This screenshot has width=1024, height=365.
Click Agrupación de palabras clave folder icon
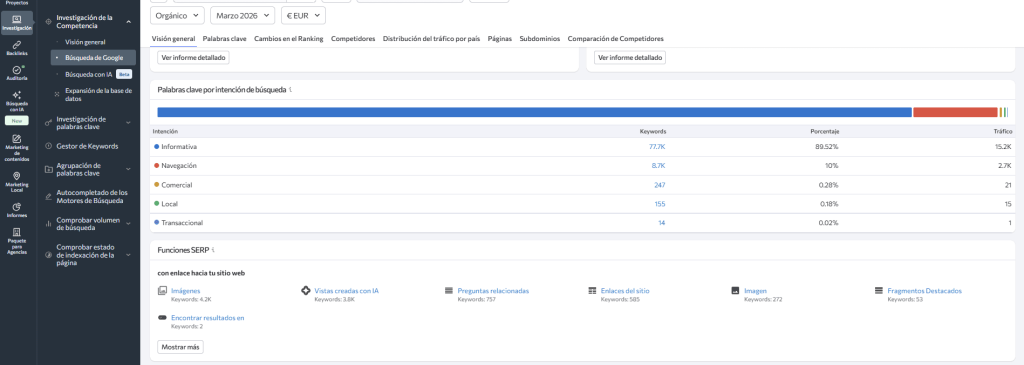48,169
